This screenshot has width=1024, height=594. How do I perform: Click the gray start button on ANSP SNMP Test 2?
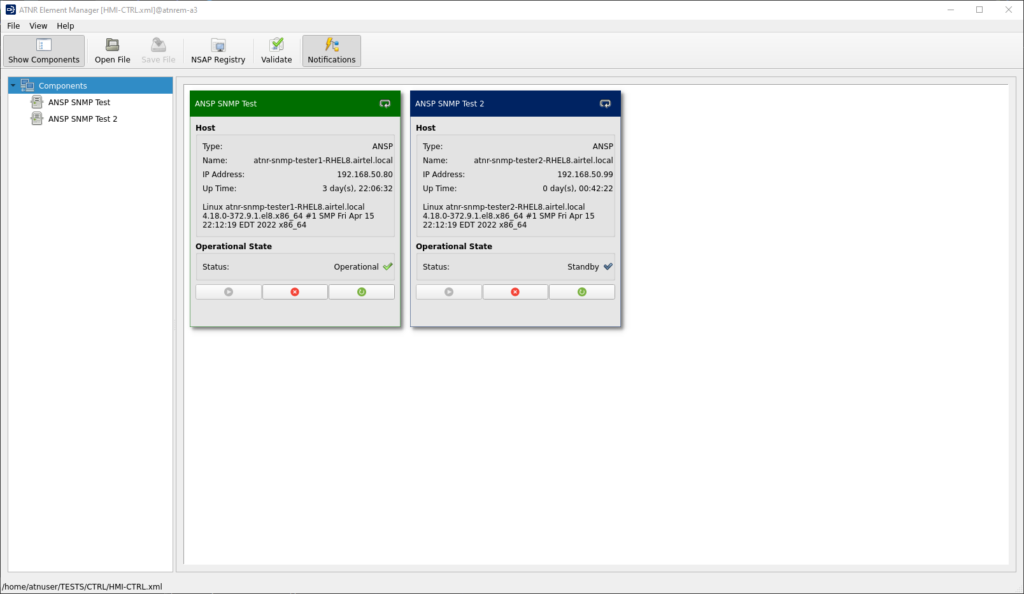tap(448, 292)
